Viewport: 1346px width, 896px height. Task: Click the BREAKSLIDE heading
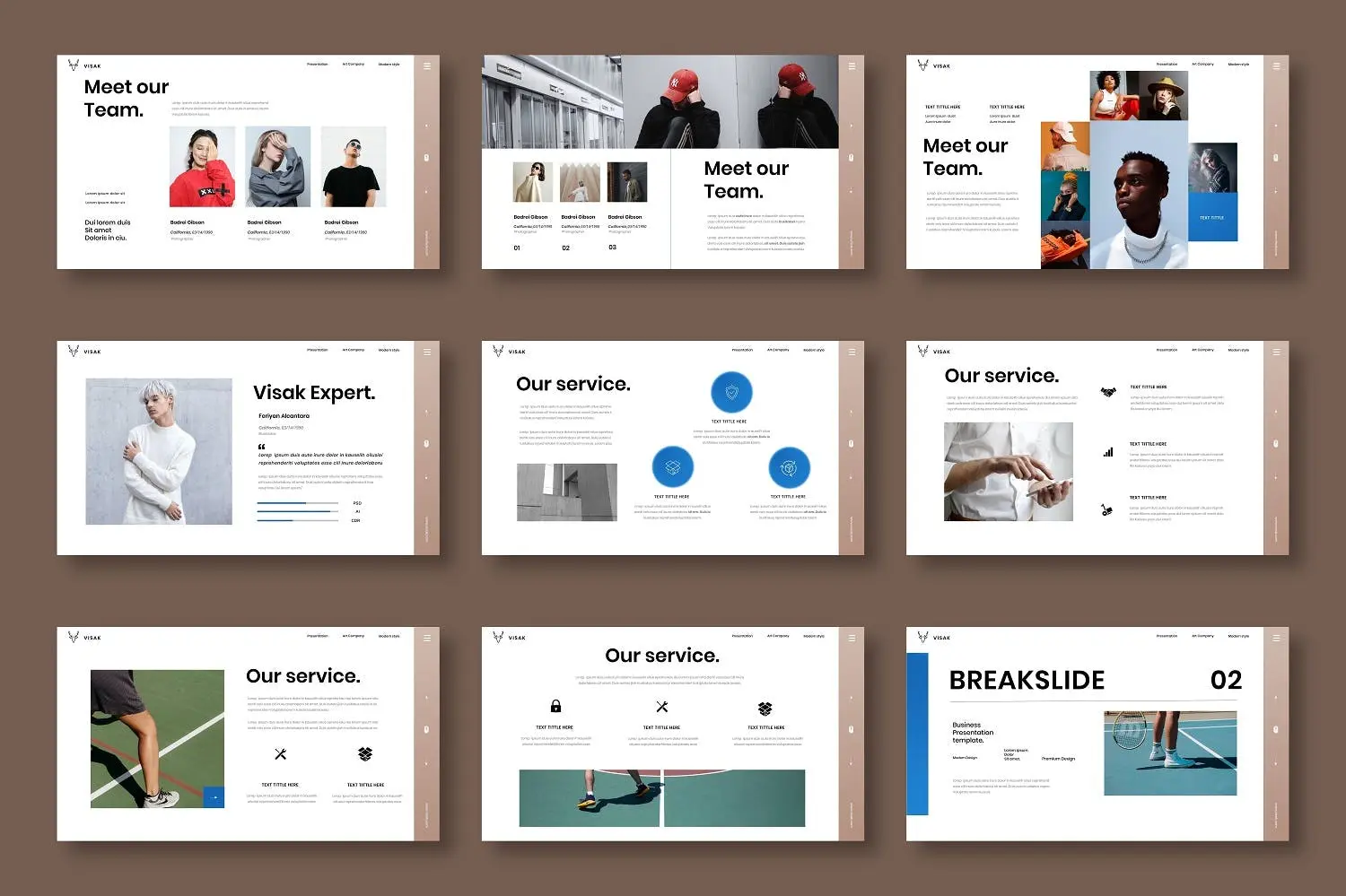(1027, 681)
